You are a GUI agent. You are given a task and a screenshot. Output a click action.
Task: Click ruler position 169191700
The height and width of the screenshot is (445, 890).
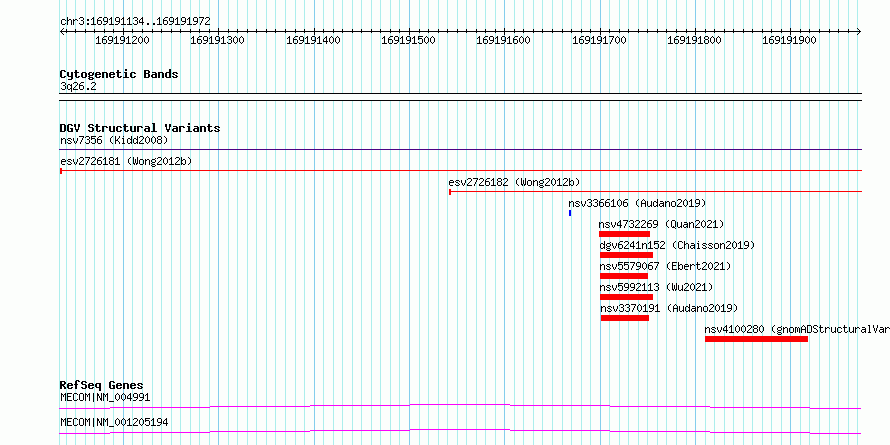pyautogui.click(x=599, y=40)
